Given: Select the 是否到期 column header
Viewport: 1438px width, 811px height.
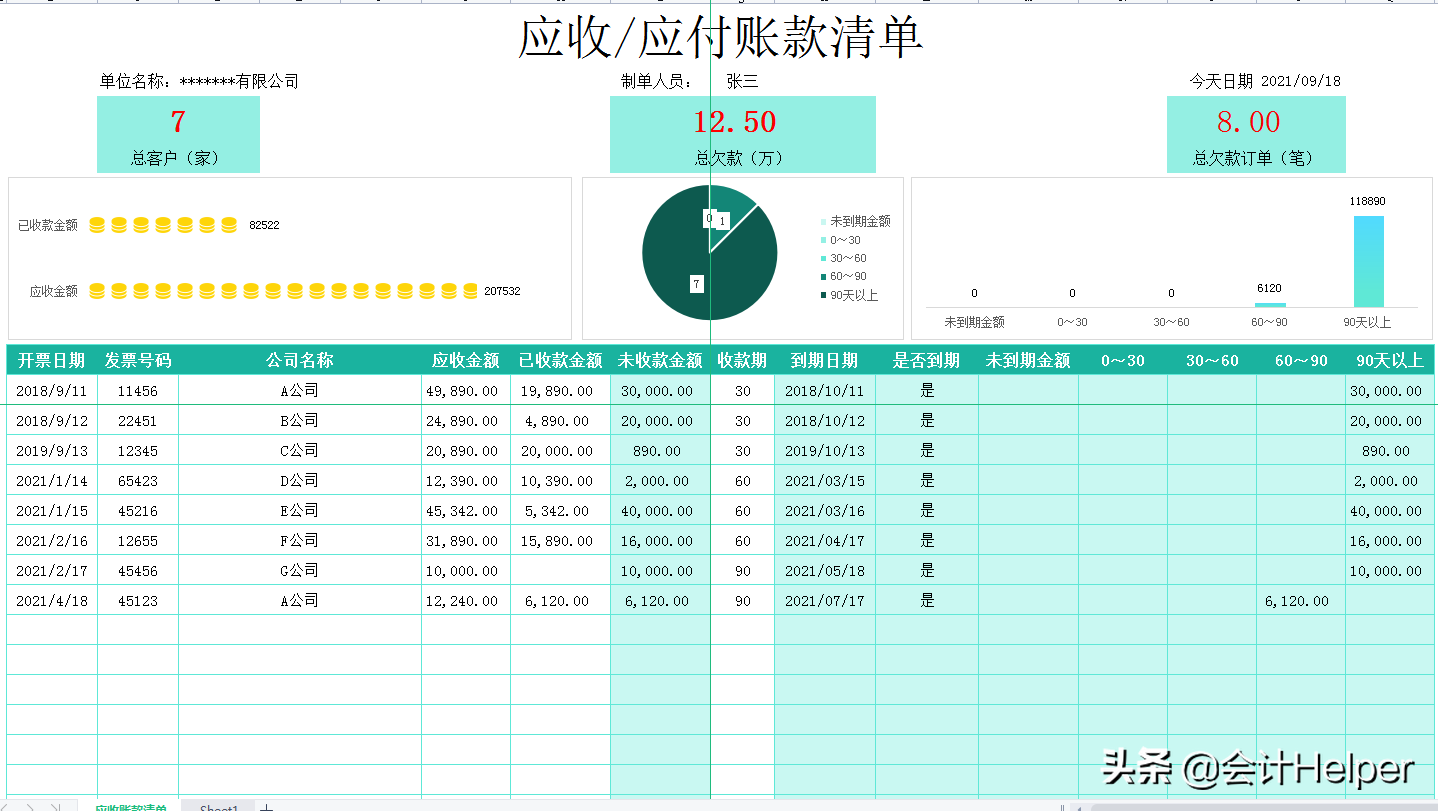Looking at the screenshot, I should 927,360.
